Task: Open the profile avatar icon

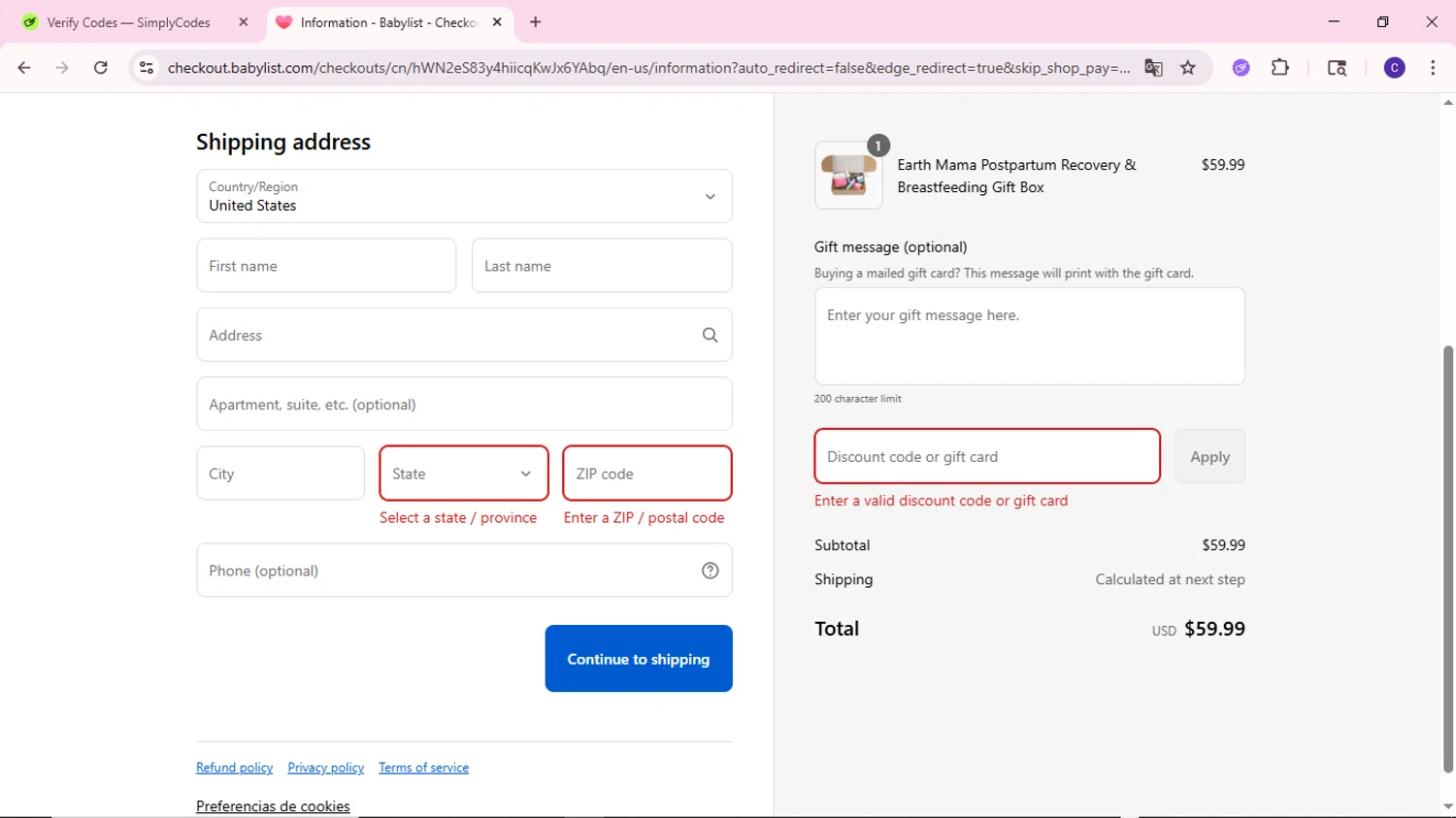Action: 1394,68
